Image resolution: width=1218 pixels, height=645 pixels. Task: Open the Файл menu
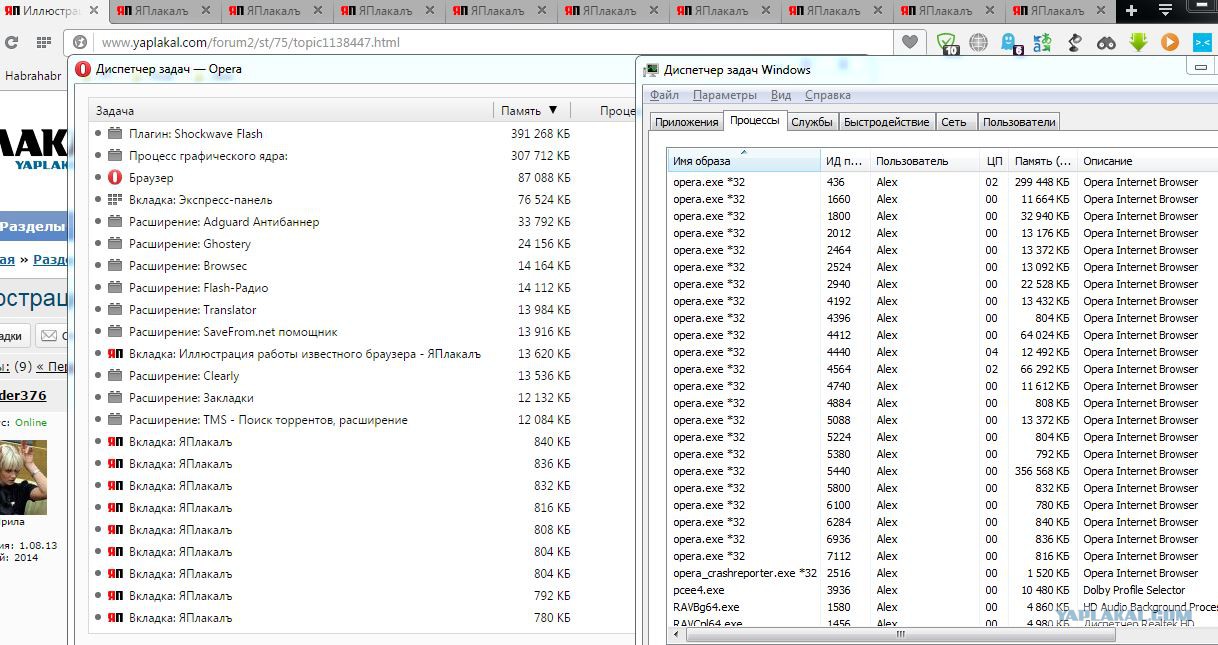tap(664, 95)
